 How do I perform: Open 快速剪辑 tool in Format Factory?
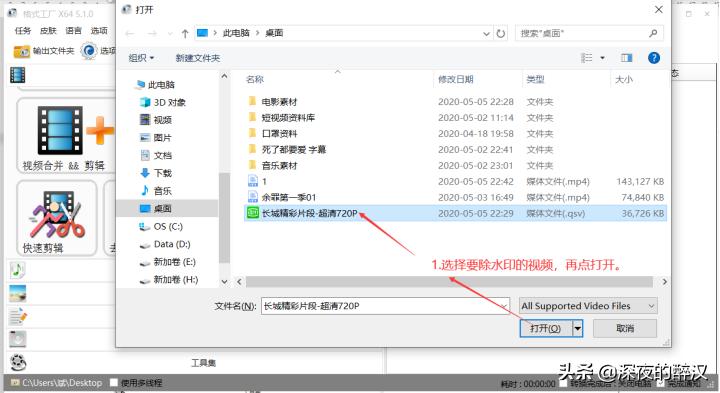(x=57, y=218)
